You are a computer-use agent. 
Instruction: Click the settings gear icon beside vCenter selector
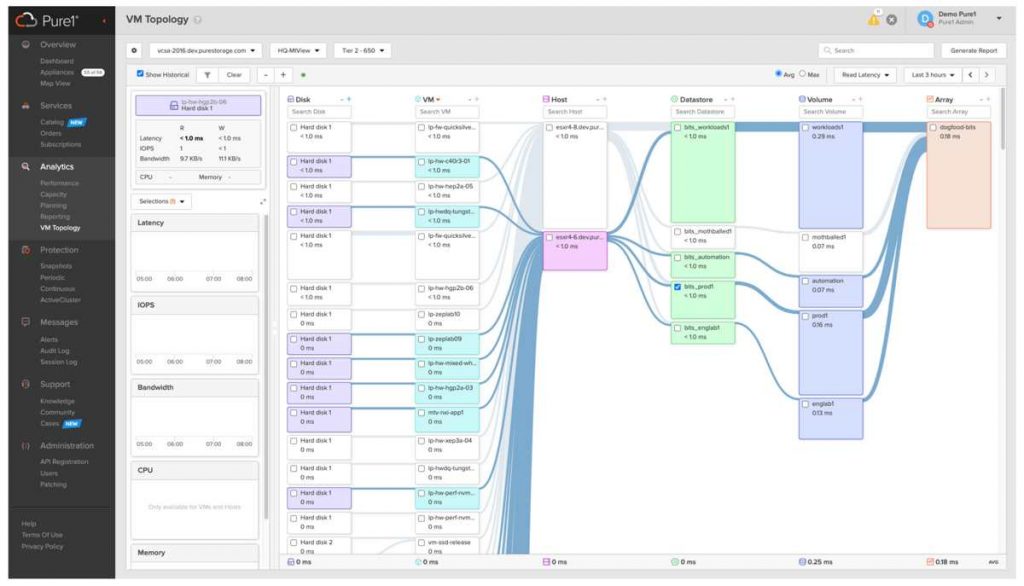pos(134,50)
